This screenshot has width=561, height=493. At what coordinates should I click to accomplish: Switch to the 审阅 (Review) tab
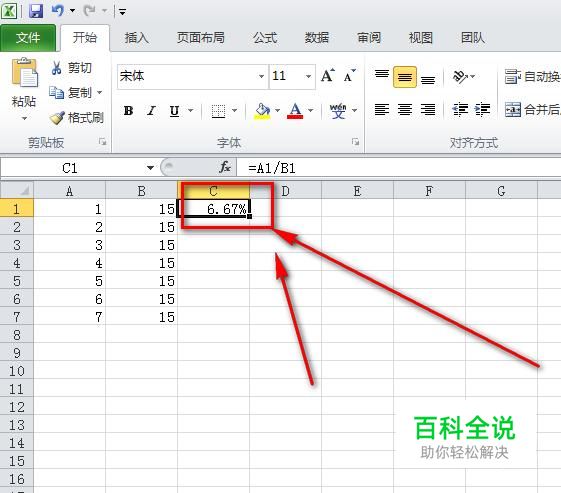369,38
